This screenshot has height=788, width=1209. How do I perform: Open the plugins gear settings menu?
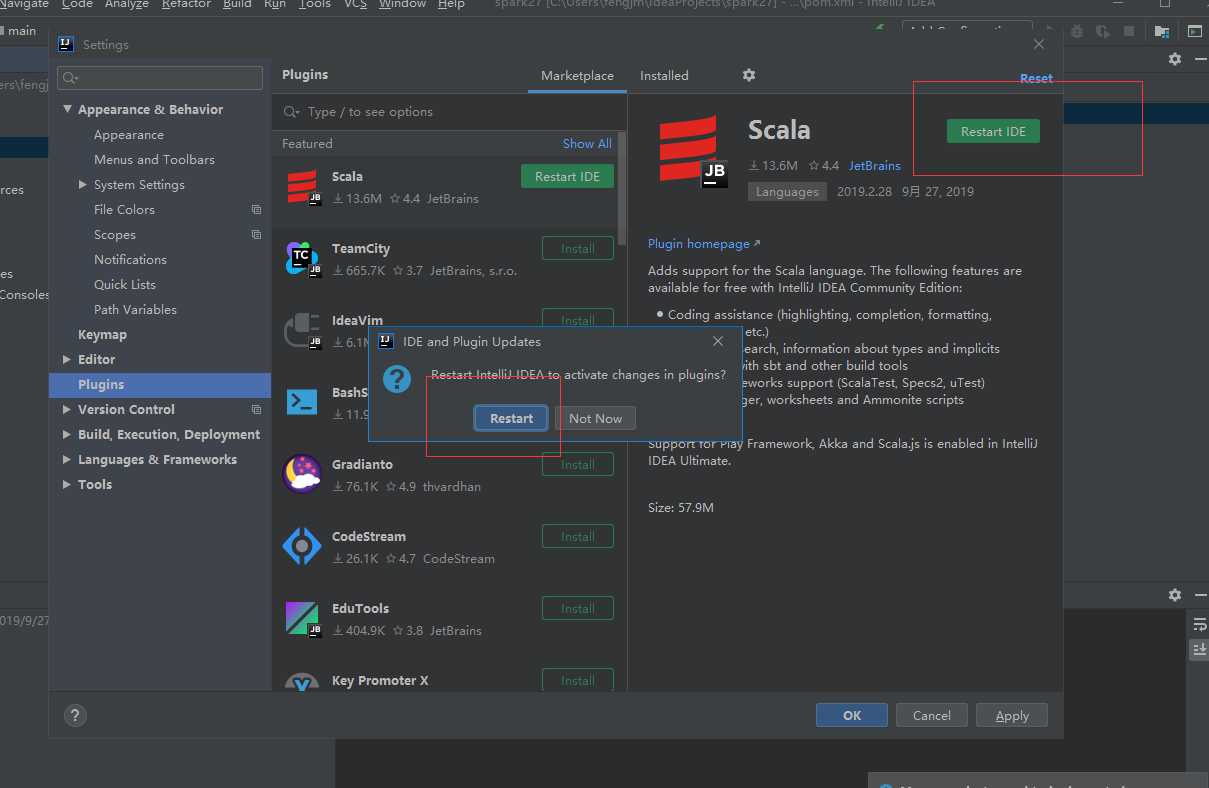click(749, 75)
